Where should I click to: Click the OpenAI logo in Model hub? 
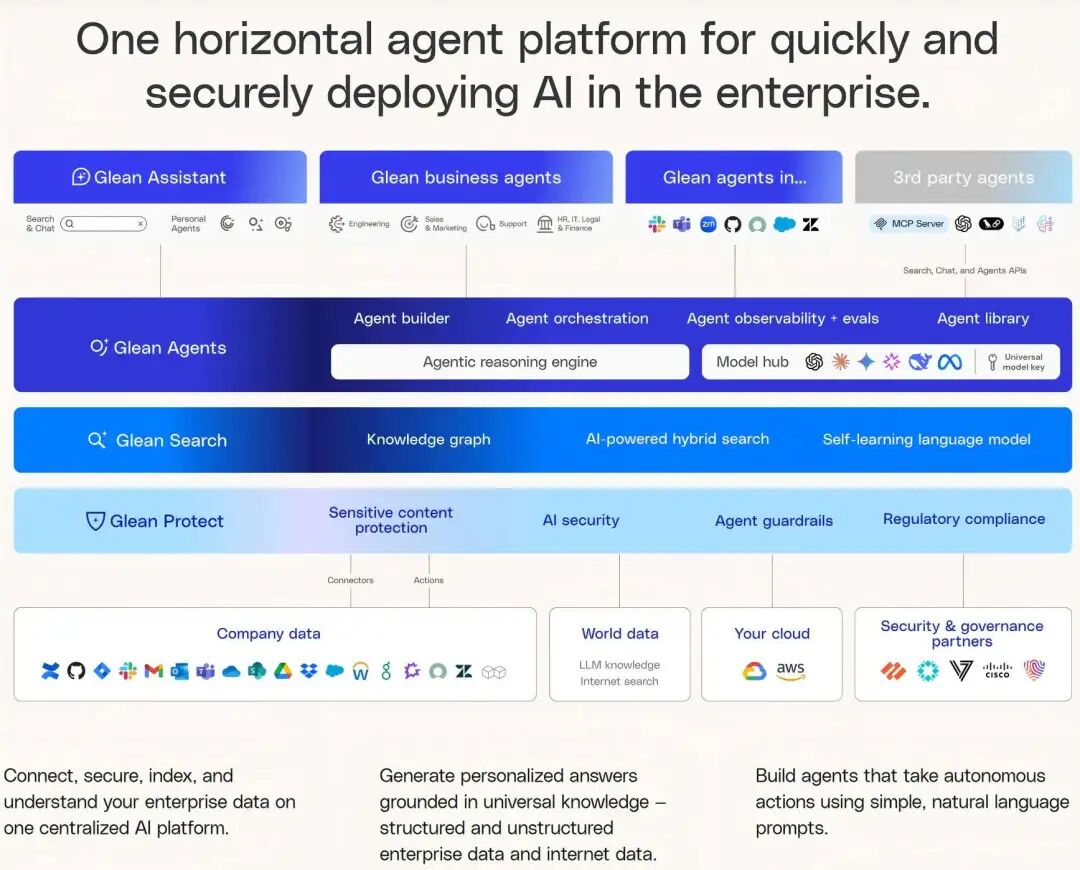click(x=814, y=362)
